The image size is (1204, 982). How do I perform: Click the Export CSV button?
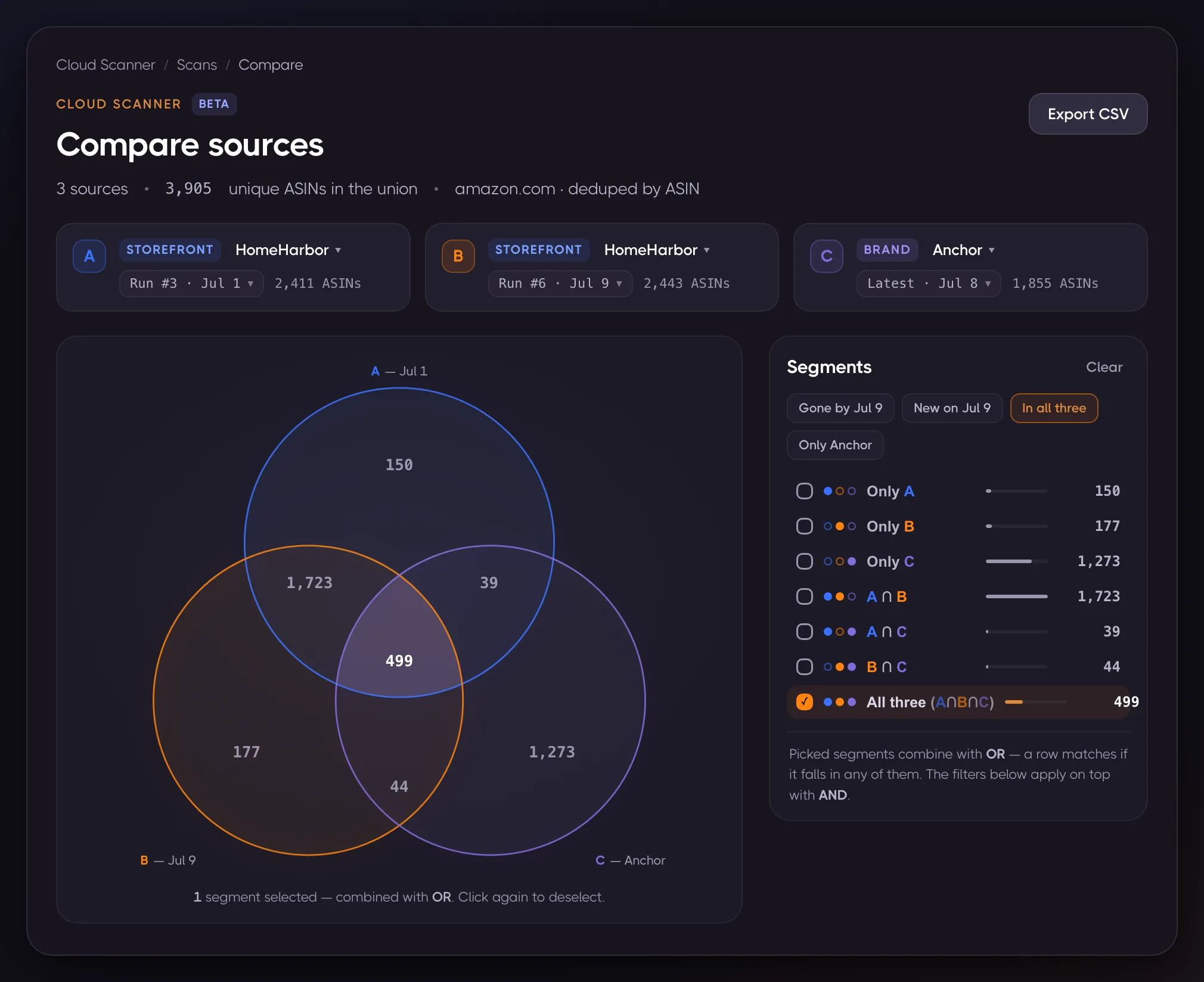click(x=1088, y=114)
